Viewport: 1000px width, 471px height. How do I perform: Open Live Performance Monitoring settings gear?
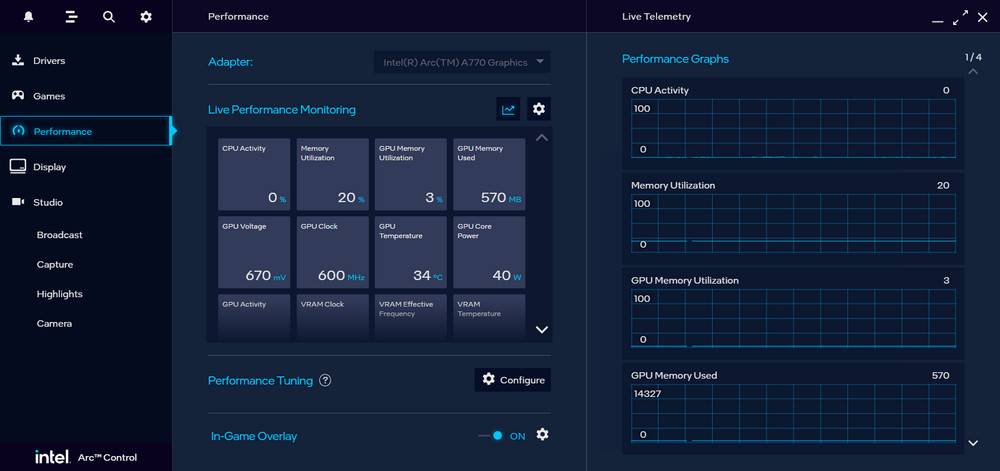point(539,110)
